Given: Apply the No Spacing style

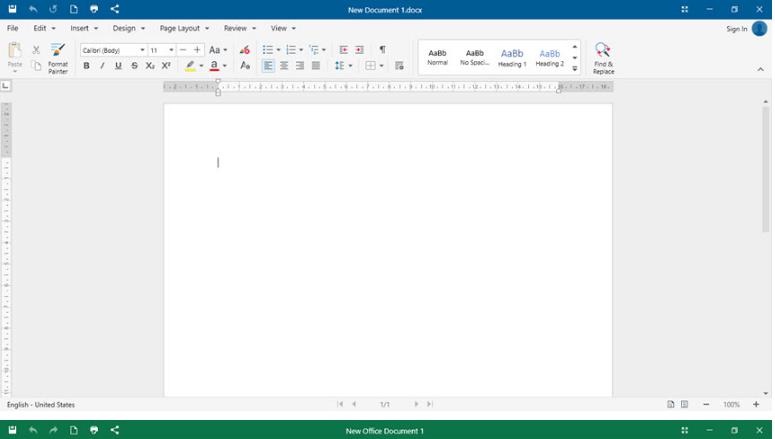Looking at the screenshot, I should (x=474, y=57).
